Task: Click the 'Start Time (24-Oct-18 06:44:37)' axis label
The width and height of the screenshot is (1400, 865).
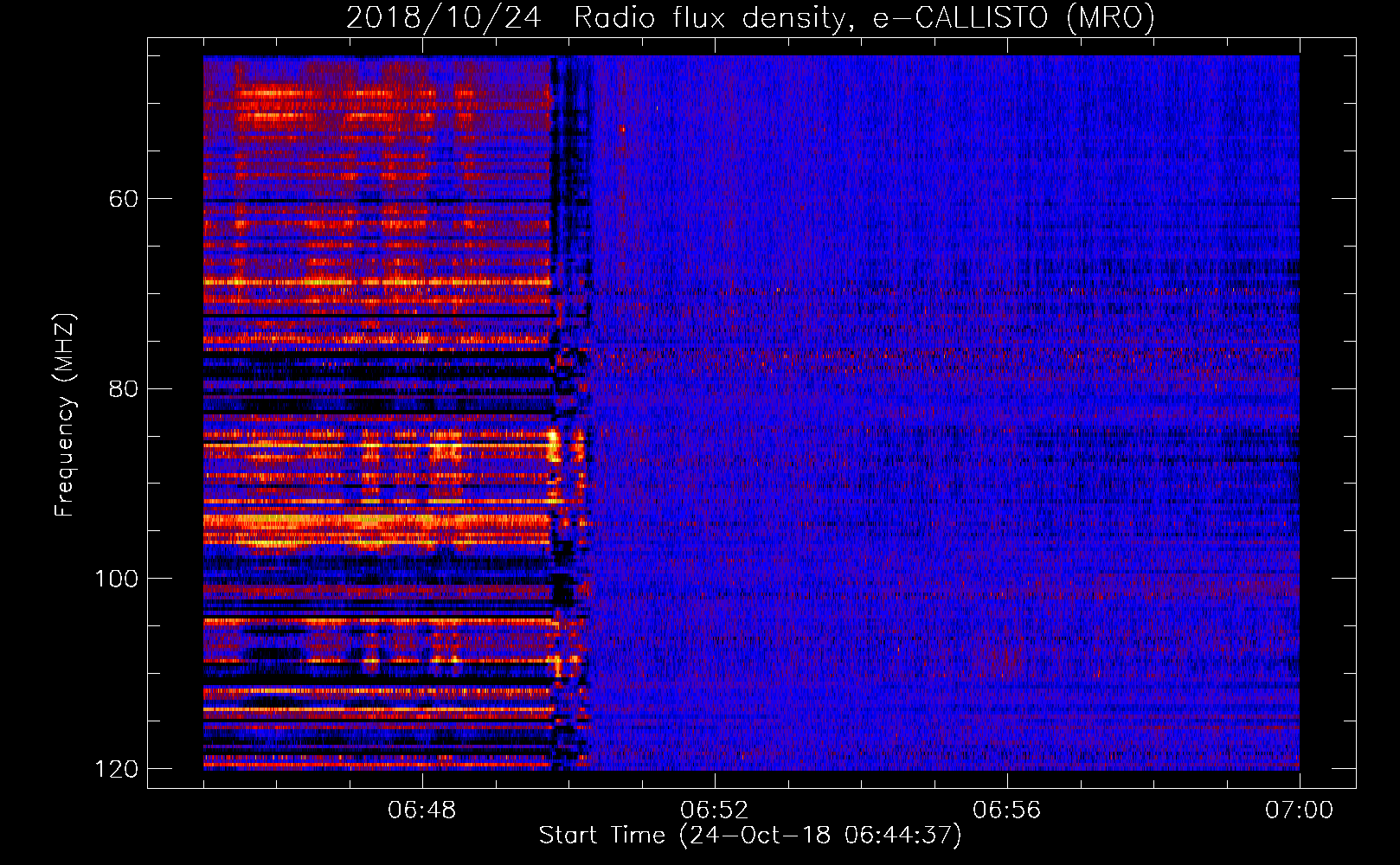Action: 750,836
